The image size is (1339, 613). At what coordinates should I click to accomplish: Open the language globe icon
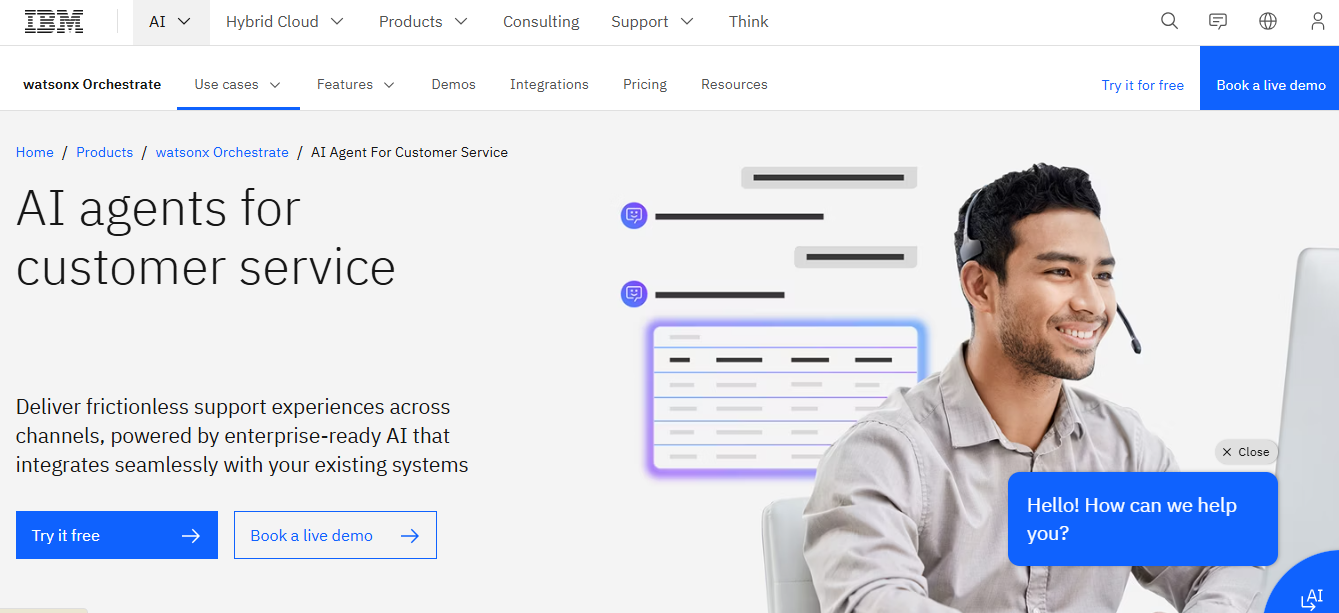point(1267,20)
